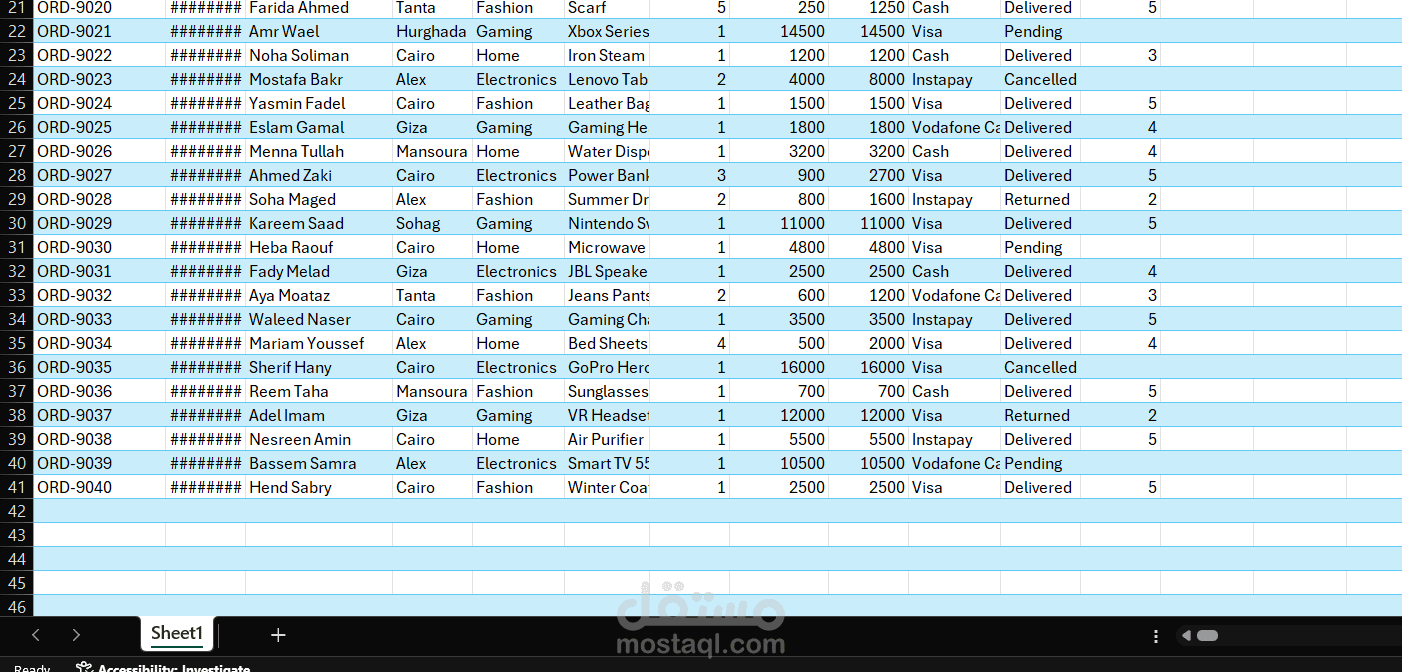Viewport: 1402px width, 672px height.
Task: Select the customer name Amr Wael
Action: click(319, 31)
